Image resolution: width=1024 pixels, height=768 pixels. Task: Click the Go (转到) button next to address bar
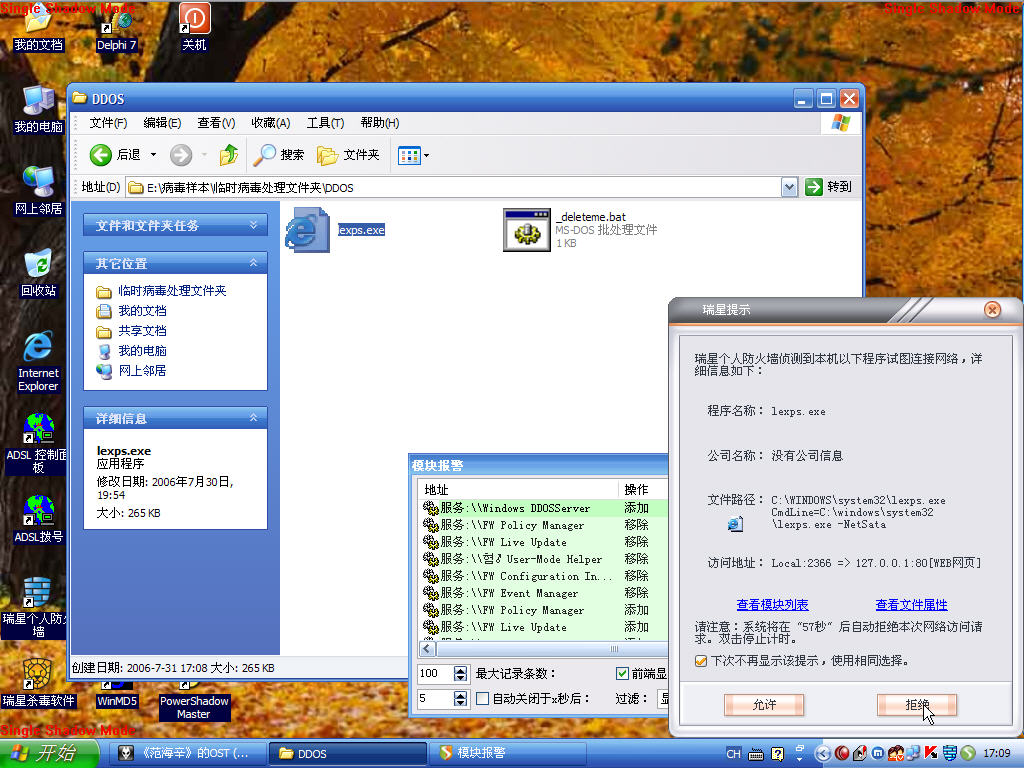[x=829, y=187]
